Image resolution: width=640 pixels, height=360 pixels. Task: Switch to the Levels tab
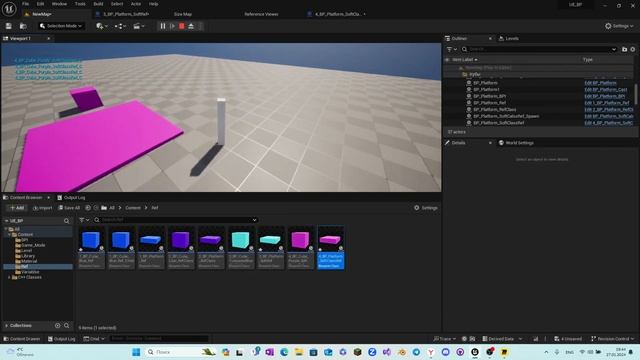pos(509,38)
